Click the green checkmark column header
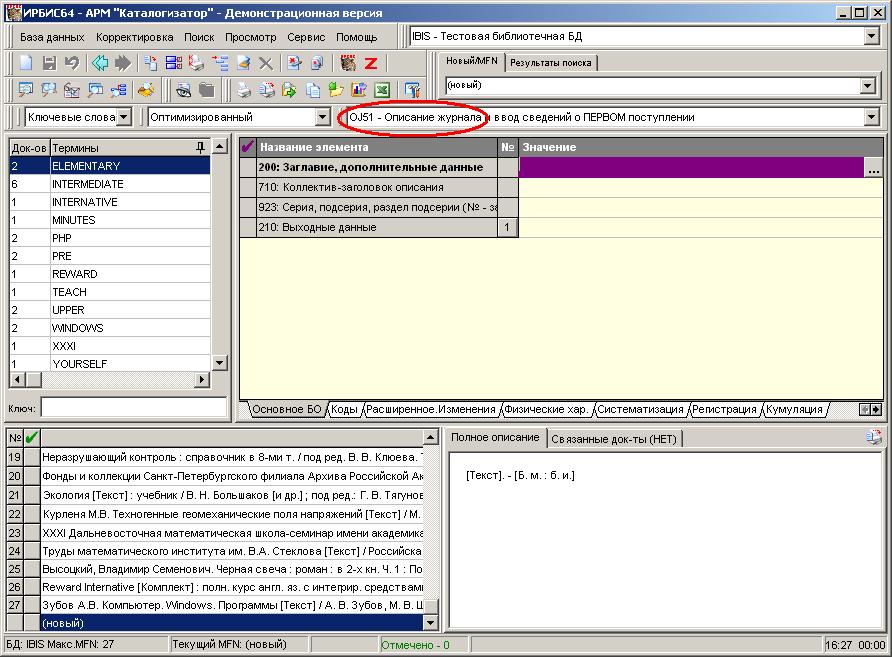The image size is (892, 657). tap(32, 437)
